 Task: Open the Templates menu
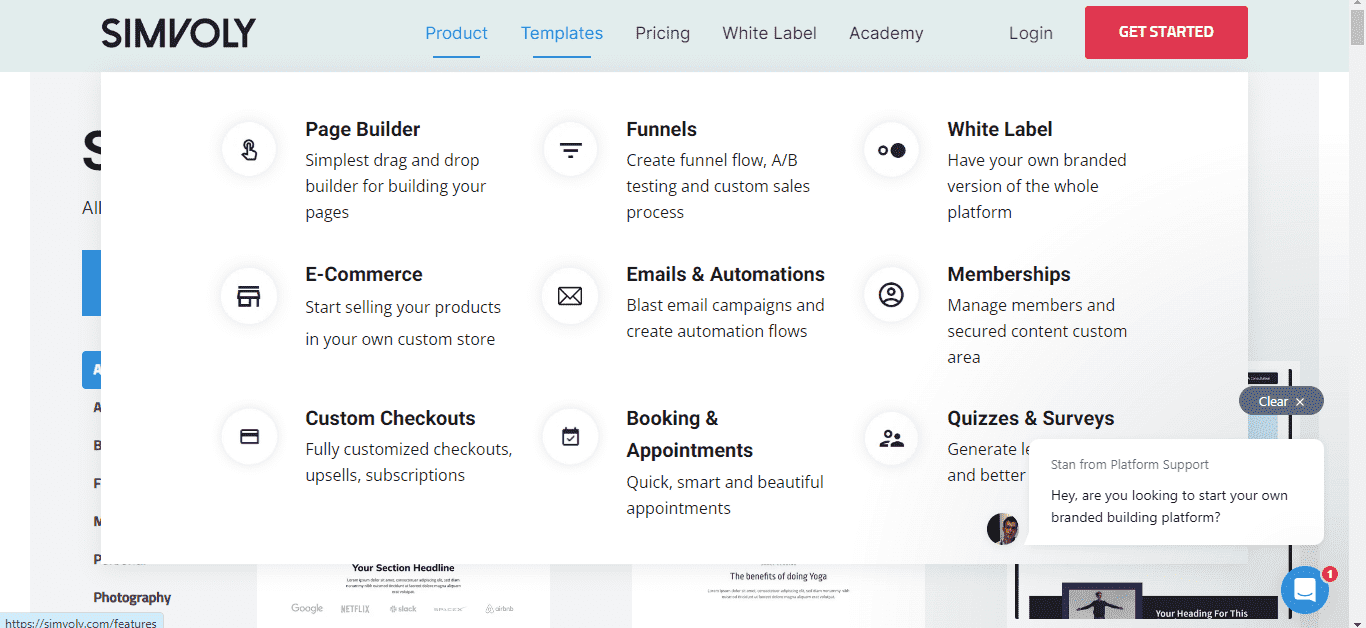562,33
